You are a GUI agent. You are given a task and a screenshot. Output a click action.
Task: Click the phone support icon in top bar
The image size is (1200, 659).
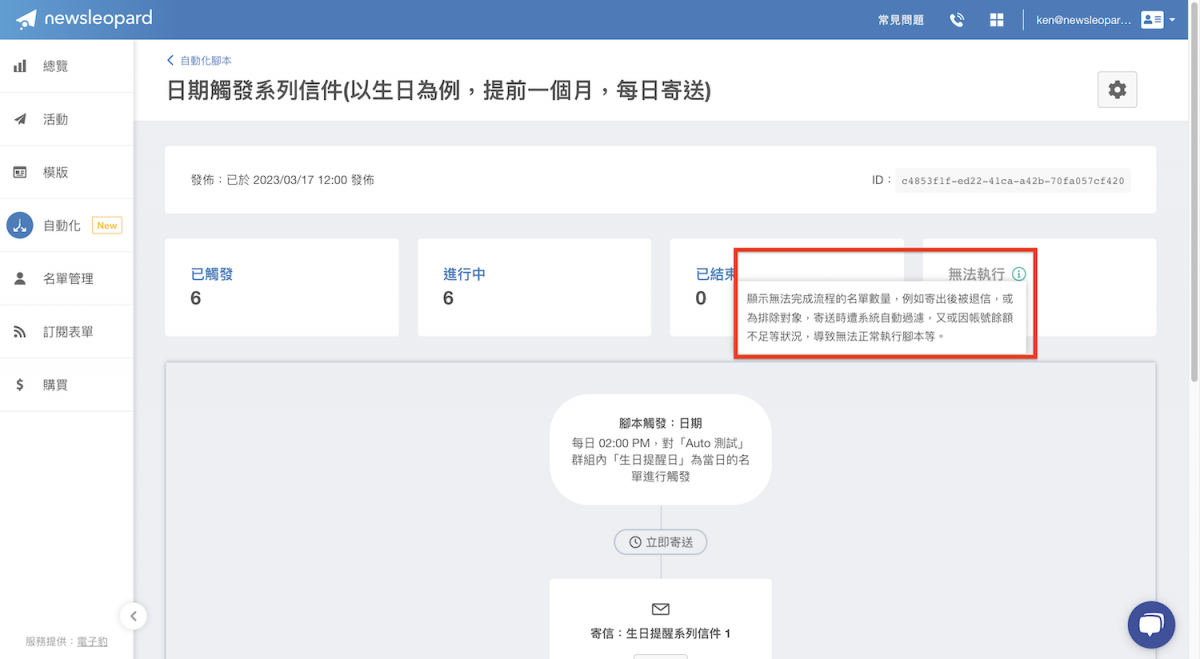[x=956, y=19]
